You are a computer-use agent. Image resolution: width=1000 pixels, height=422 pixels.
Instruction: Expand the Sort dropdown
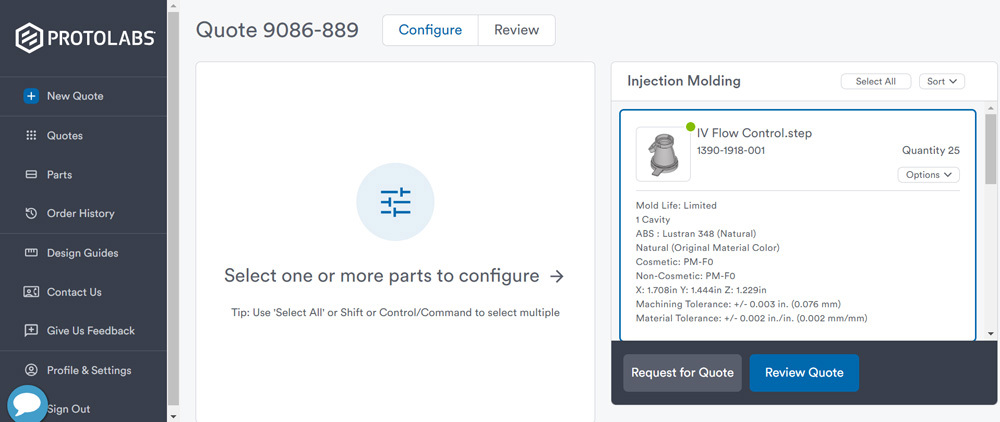pos(942,81)
